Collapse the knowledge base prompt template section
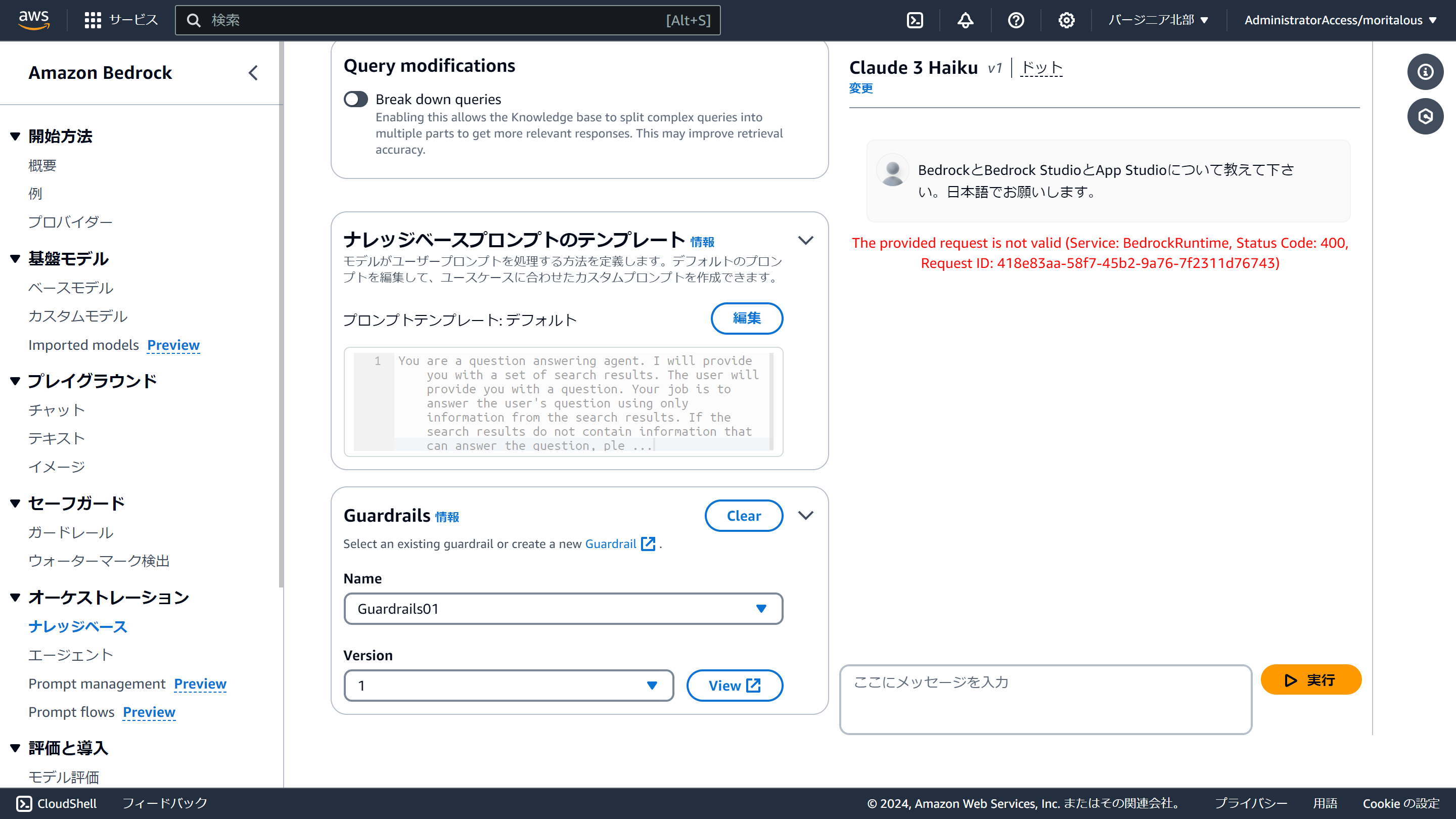1456x819 pixels. click(805, 241)
